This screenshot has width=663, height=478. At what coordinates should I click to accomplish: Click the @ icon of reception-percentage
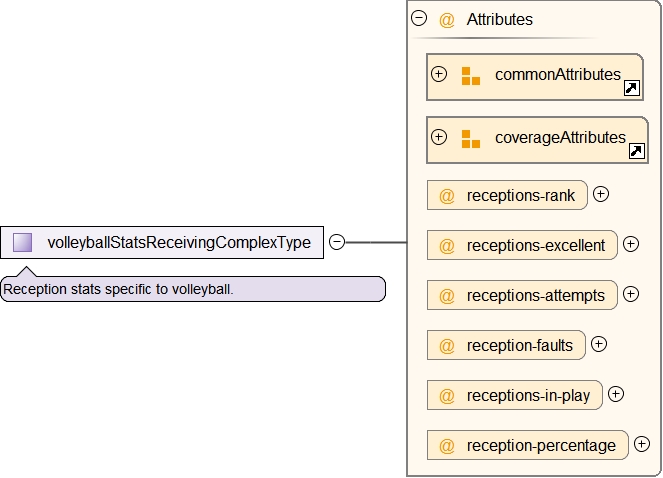tap(447, 445)
